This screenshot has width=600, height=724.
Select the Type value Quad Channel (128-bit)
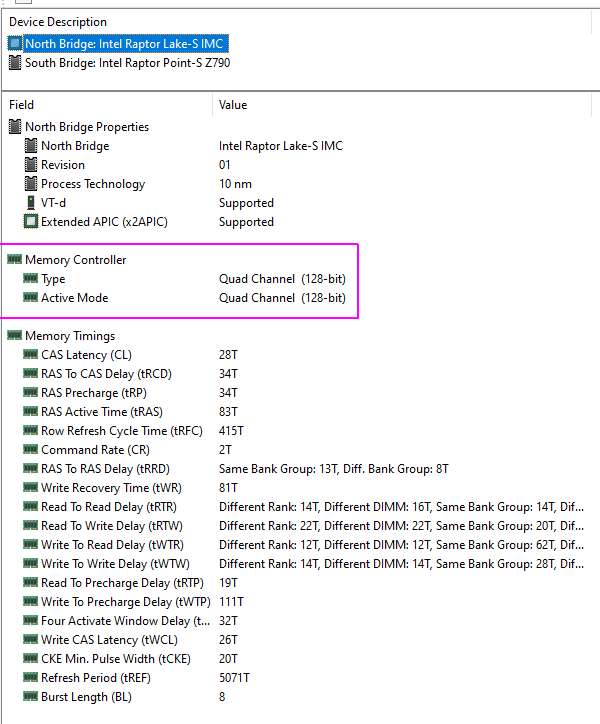282,279
